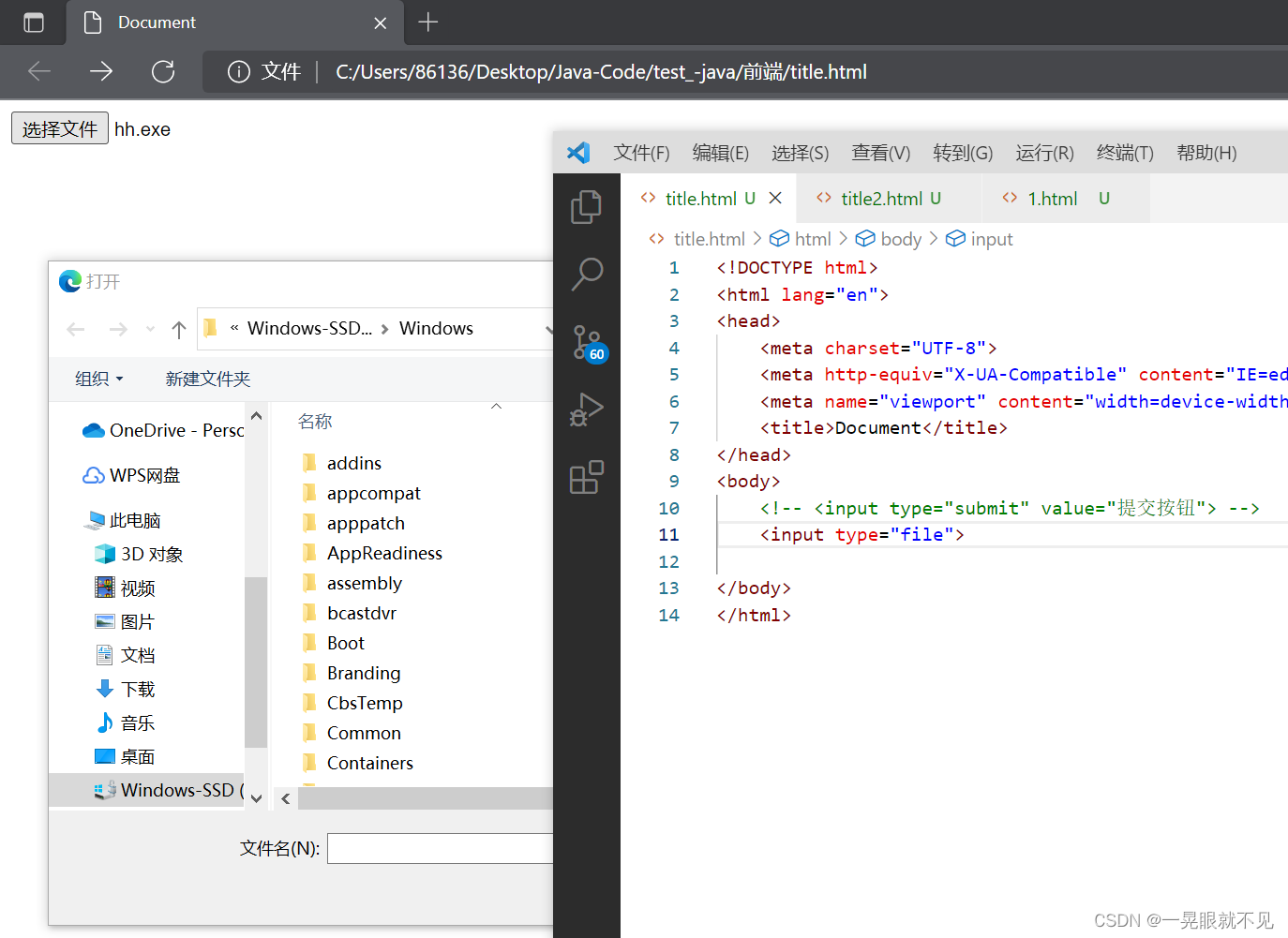1288x938 pixels.
Task: Open recent locations dropdown in dialog
Action: tap(150, 329)
